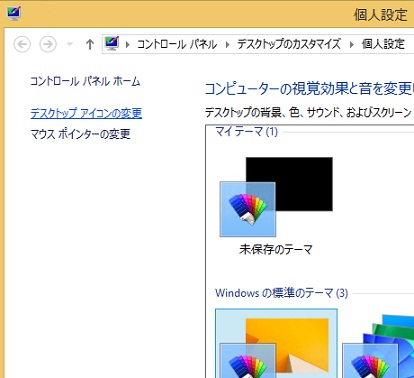The width and height of the screenshot is (414, 378).
Task: Open コントロール パネル breadcrumb item
Action: pos(177,44)
